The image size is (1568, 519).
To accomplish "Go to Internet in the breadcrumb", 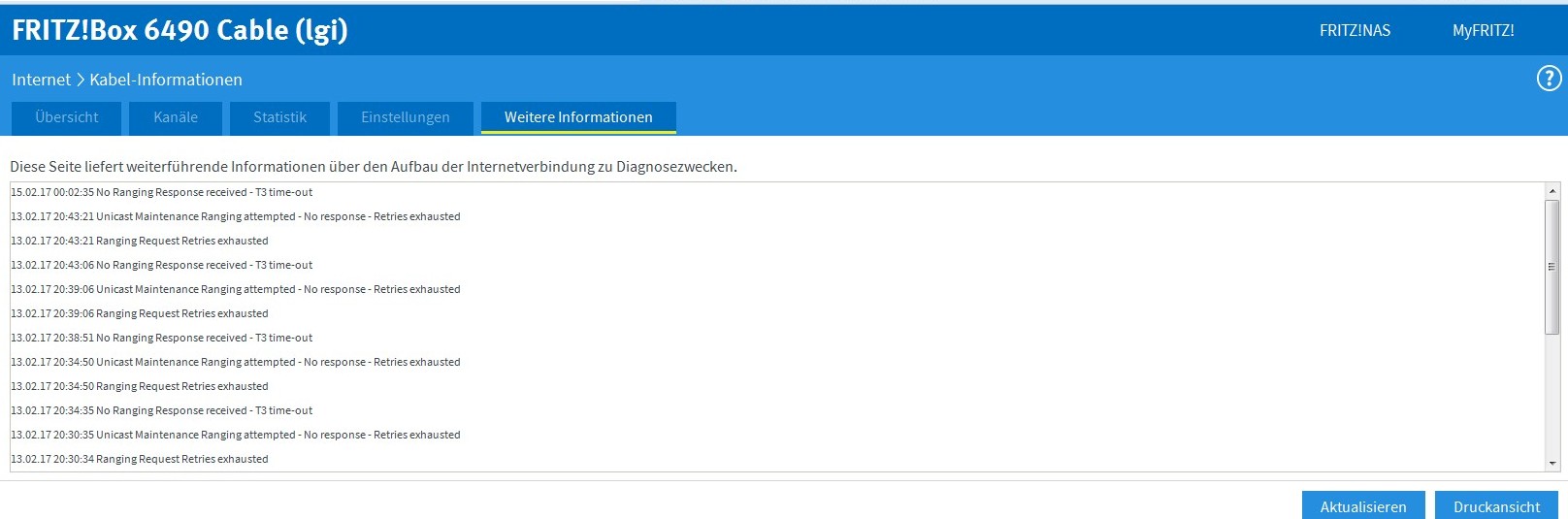I will click(41, 80).
